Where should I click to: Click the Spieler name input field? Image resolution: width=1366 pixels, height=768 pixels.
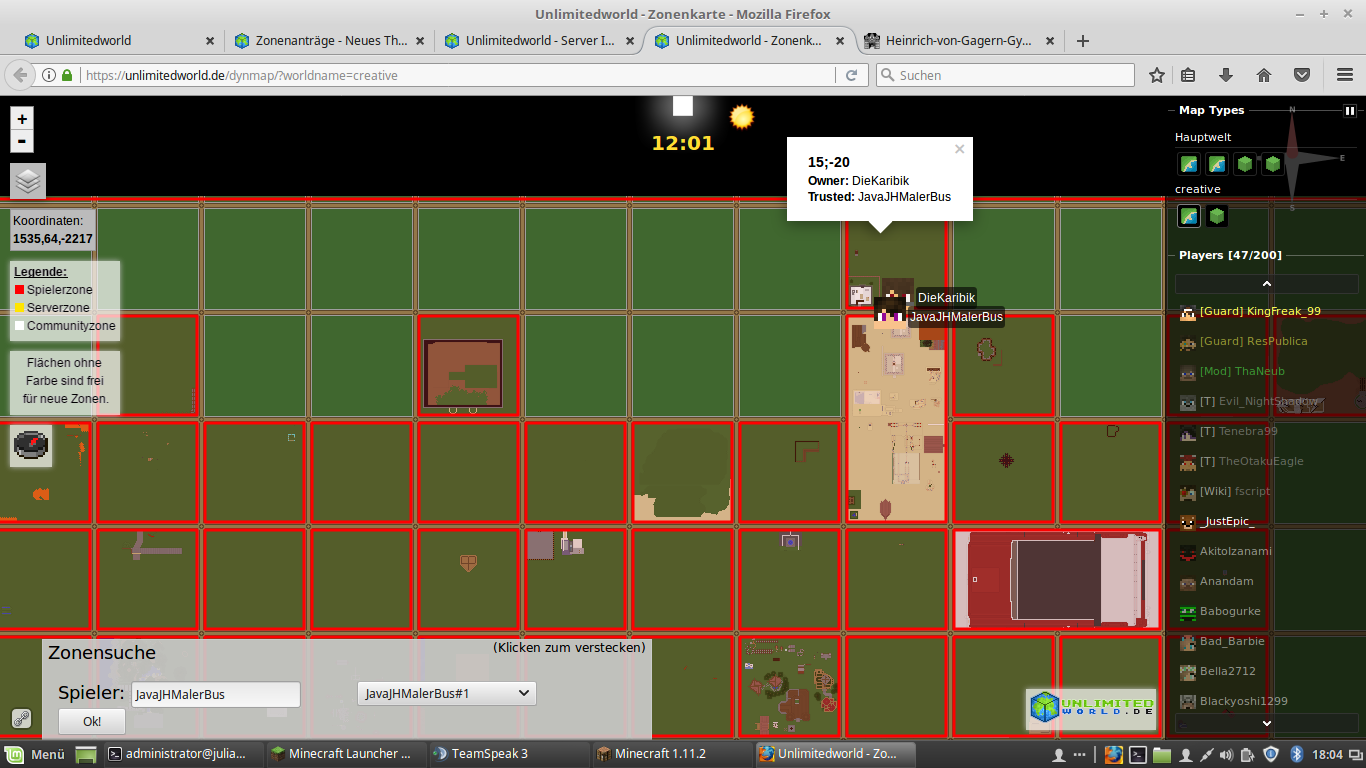[216, 694]
